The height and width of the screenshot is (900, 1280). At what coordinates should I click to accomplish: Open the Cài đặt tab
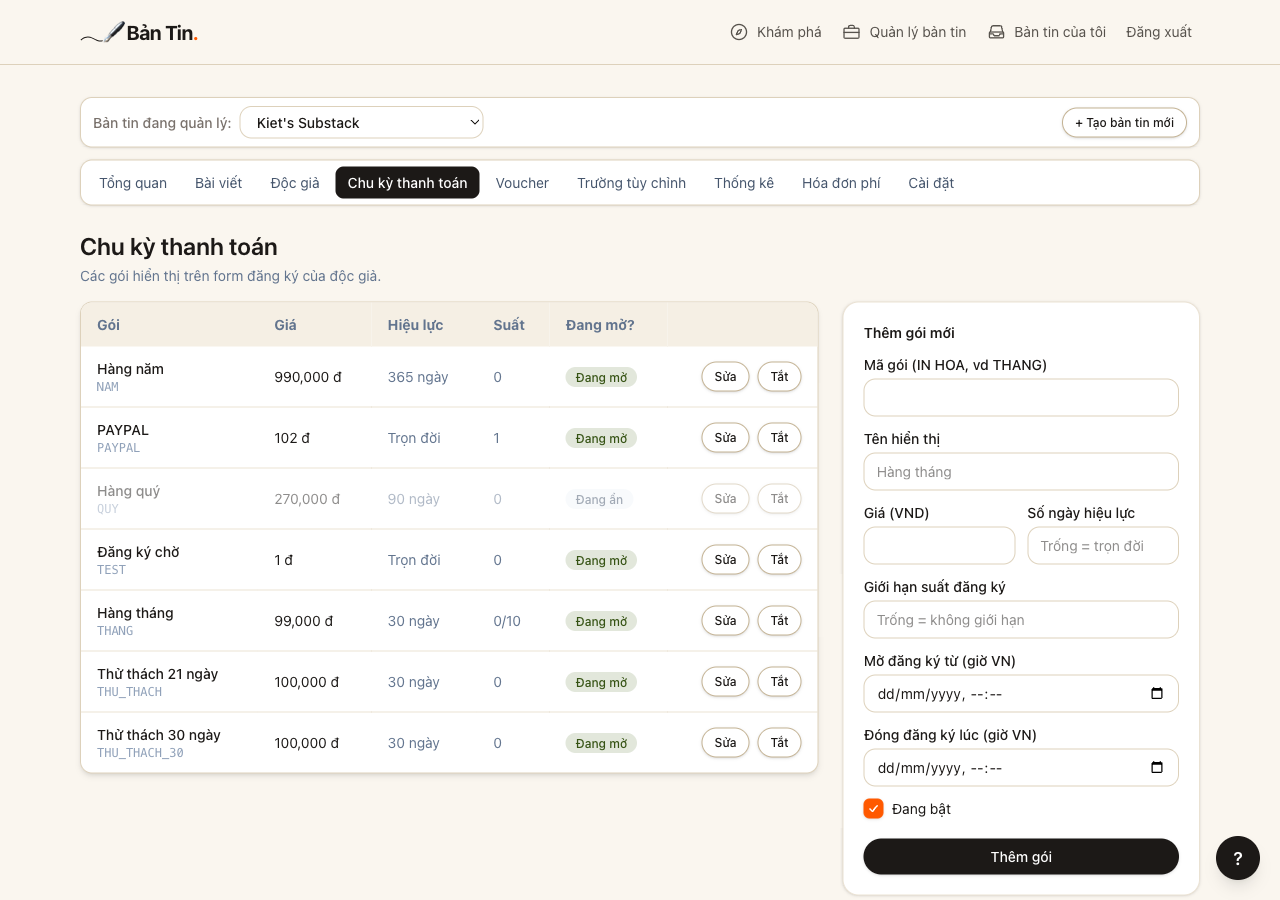(931, 183)
